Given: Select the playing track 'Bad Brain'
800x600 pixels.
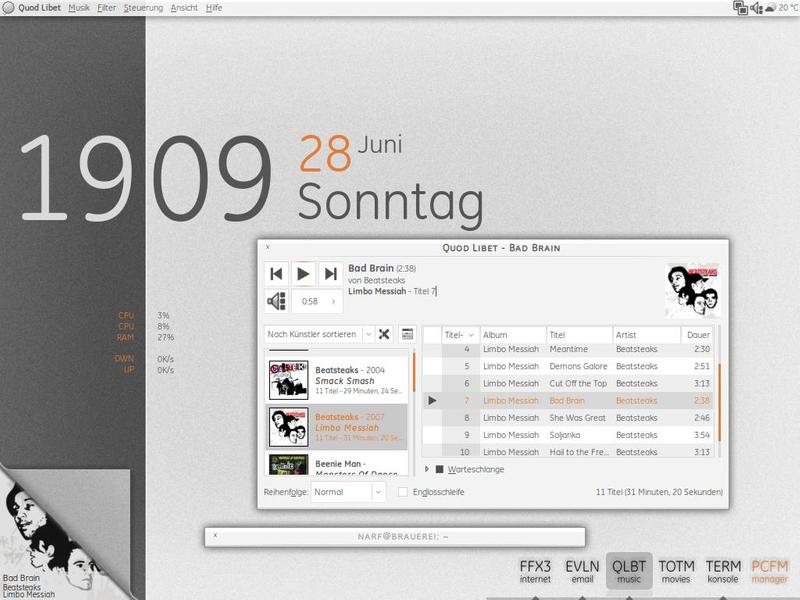Looking at the screenshot, I should click(x=568, y=401).
